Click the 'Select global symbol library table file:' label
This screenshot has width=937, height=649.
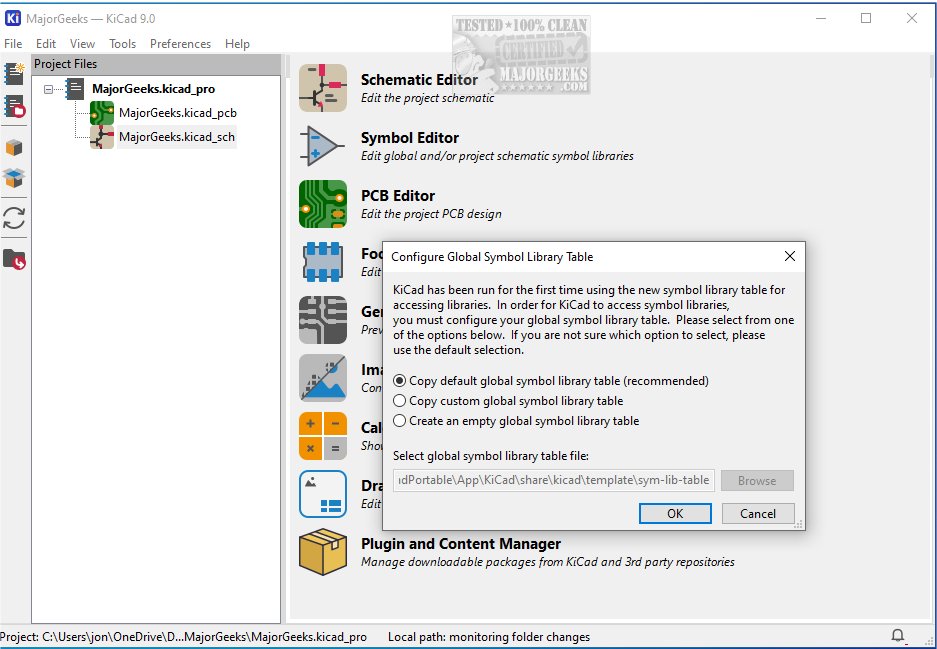(491, 456)
